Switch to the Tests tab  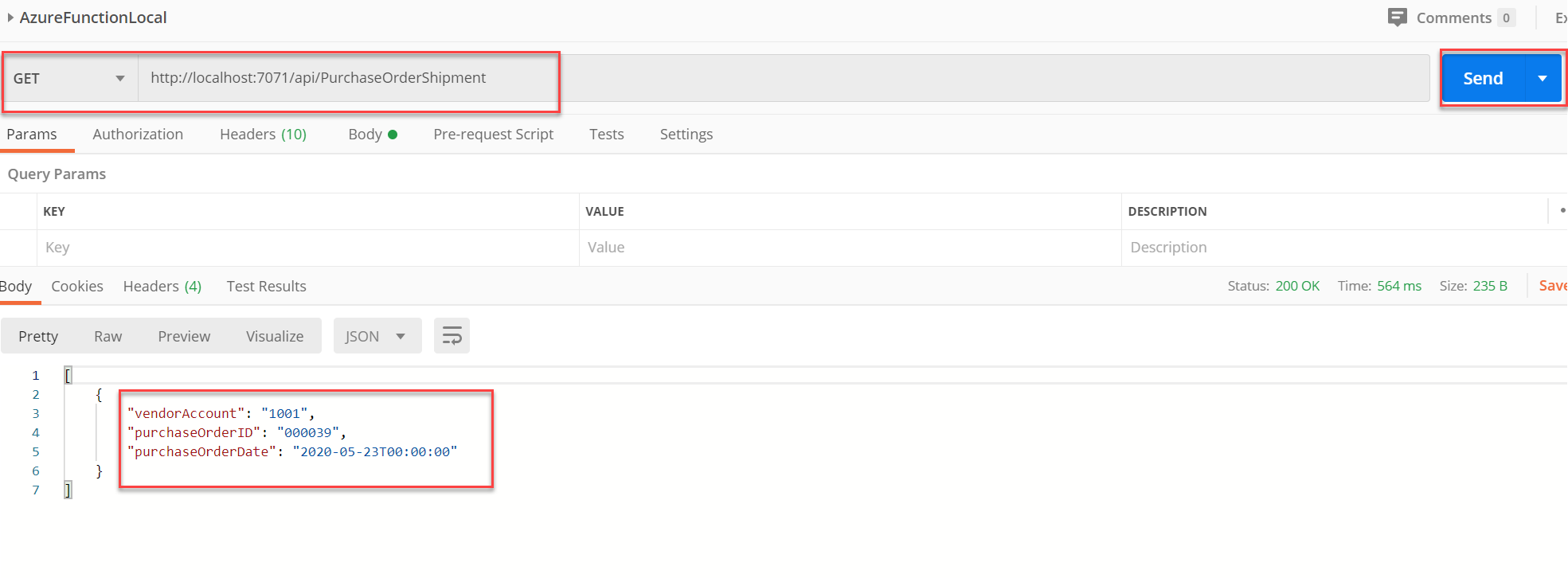(x=606, y=134)
